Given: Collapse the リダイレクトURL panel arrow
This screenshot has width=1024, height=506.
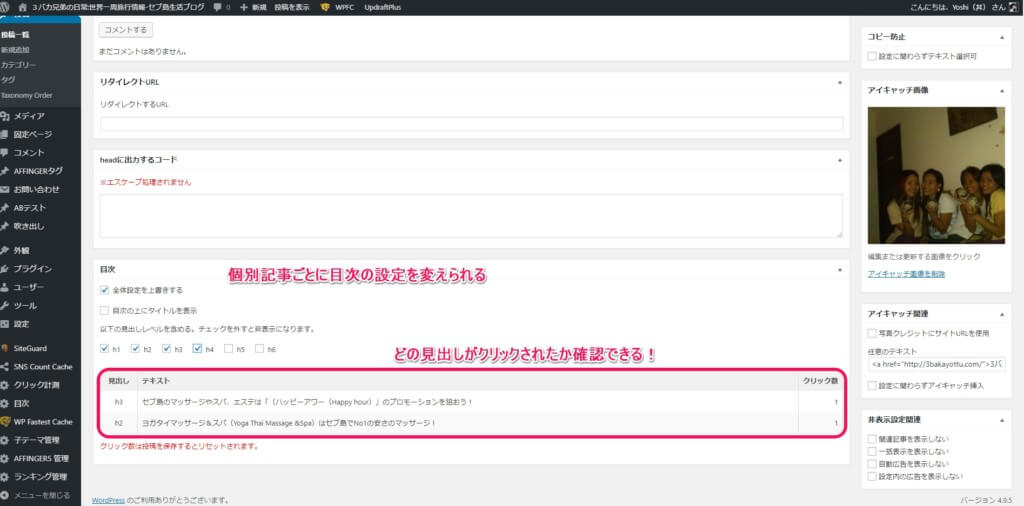Looking at the screenshot, I should click(x=839, y=82).
